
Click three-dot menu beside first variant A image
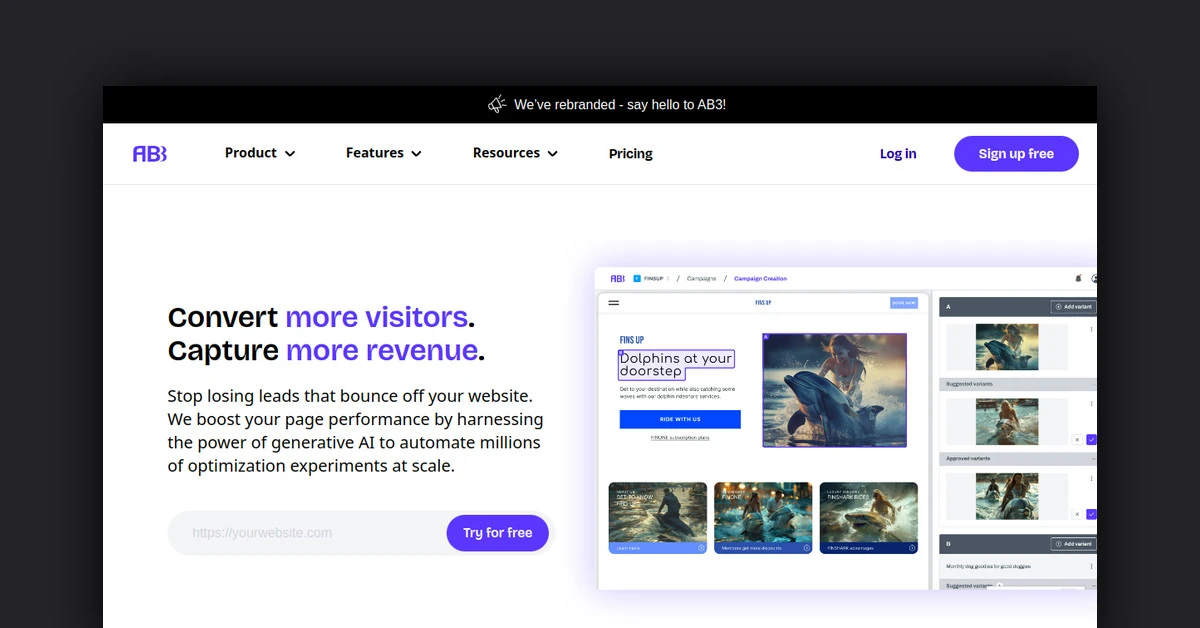1091,329
